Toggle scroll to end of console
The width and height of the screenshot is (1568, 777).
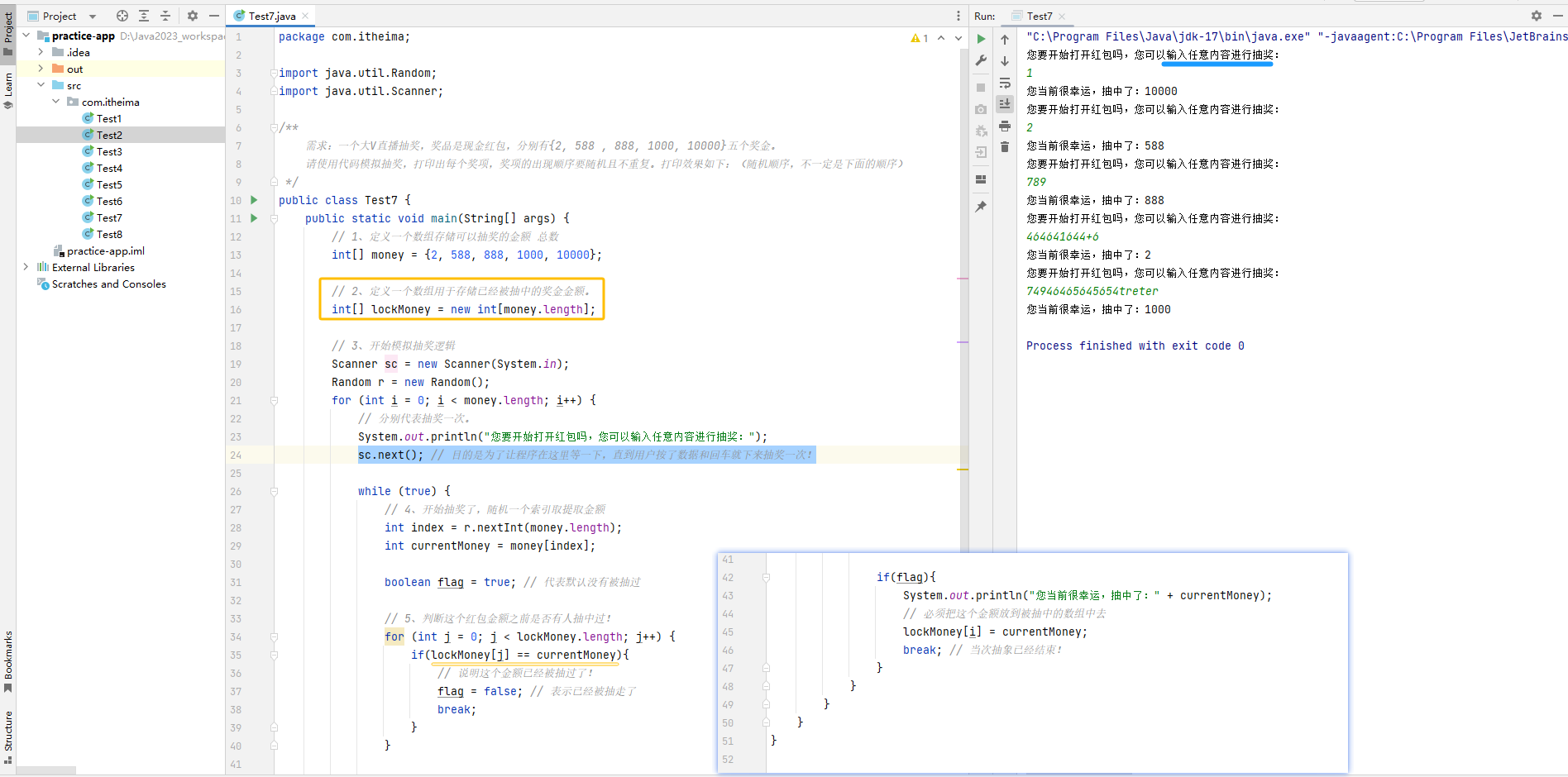(x=1005, y=104)
